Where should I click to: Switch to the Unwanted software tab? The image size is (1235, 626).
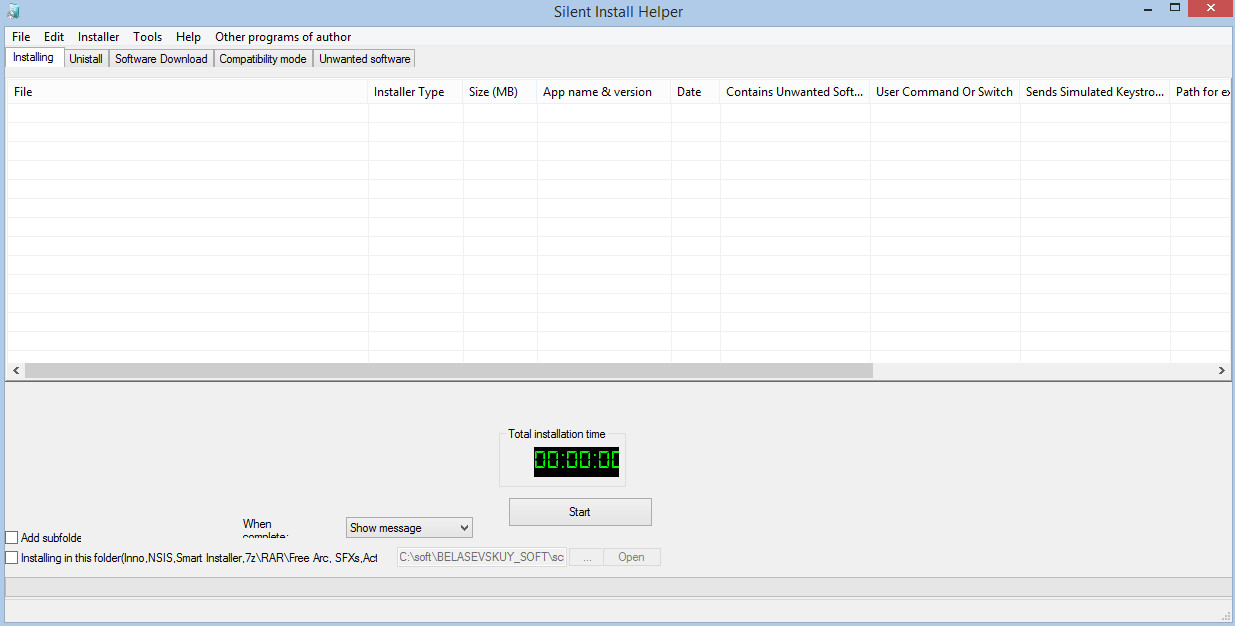pos(365,59)
